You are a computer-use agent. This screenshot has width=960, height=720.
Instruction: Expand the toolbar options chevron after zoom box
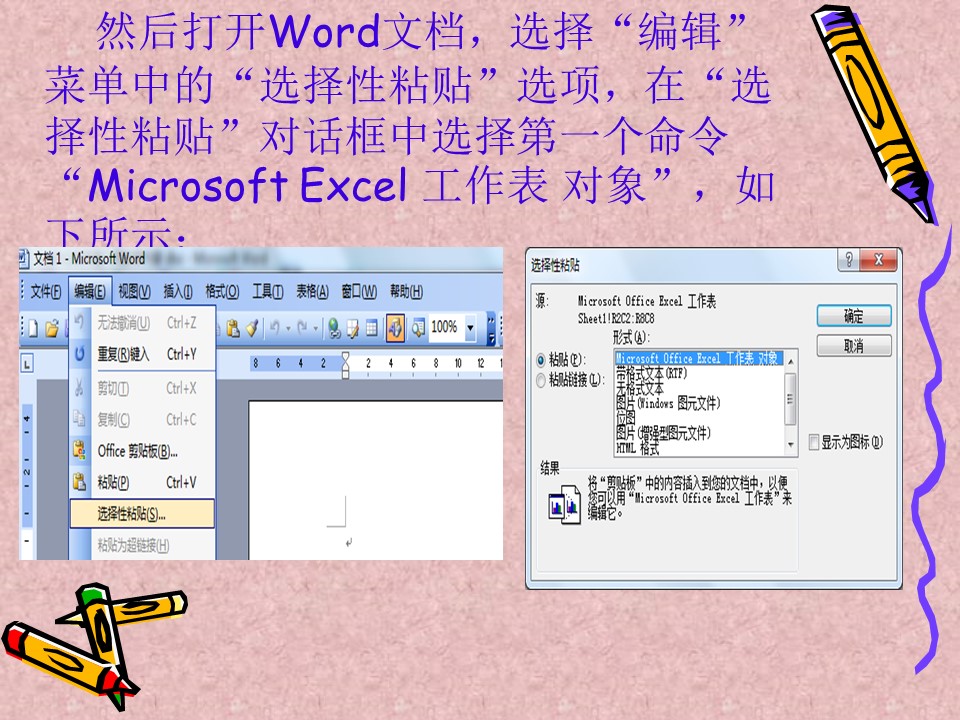click(491, 329)
